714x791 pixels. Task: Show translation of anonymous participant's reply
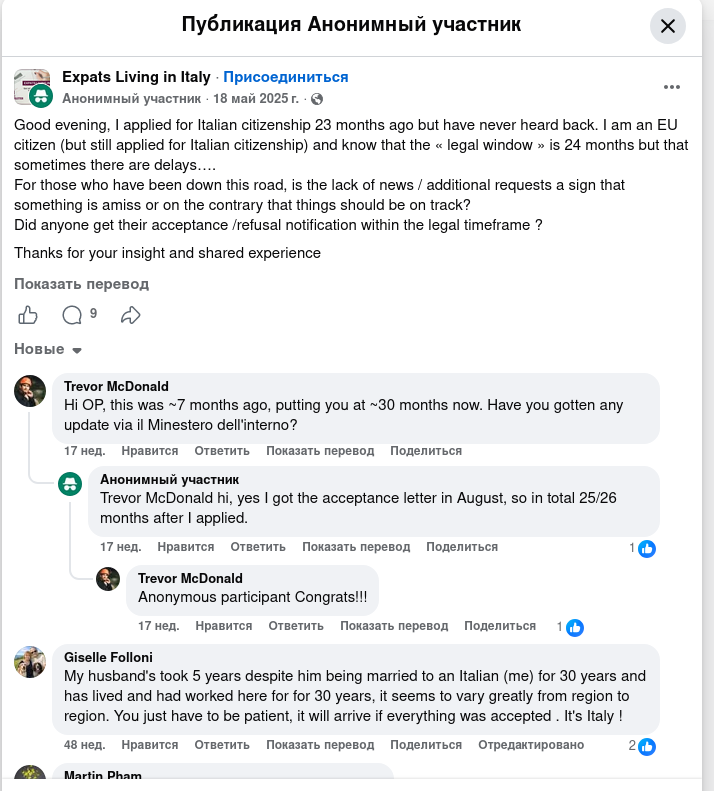356,547
